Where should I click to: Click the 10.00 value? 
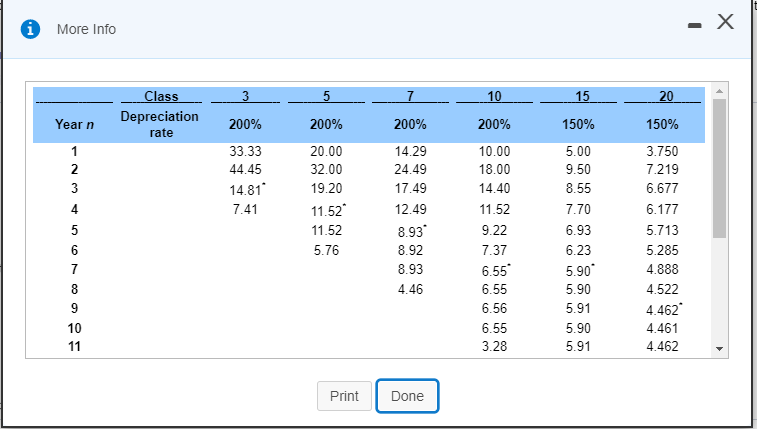coord(494,152)
